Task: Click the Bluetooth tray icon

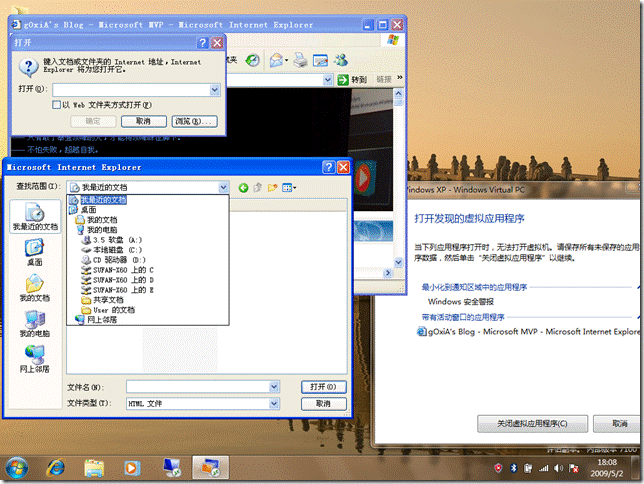Action: [513, 468]
